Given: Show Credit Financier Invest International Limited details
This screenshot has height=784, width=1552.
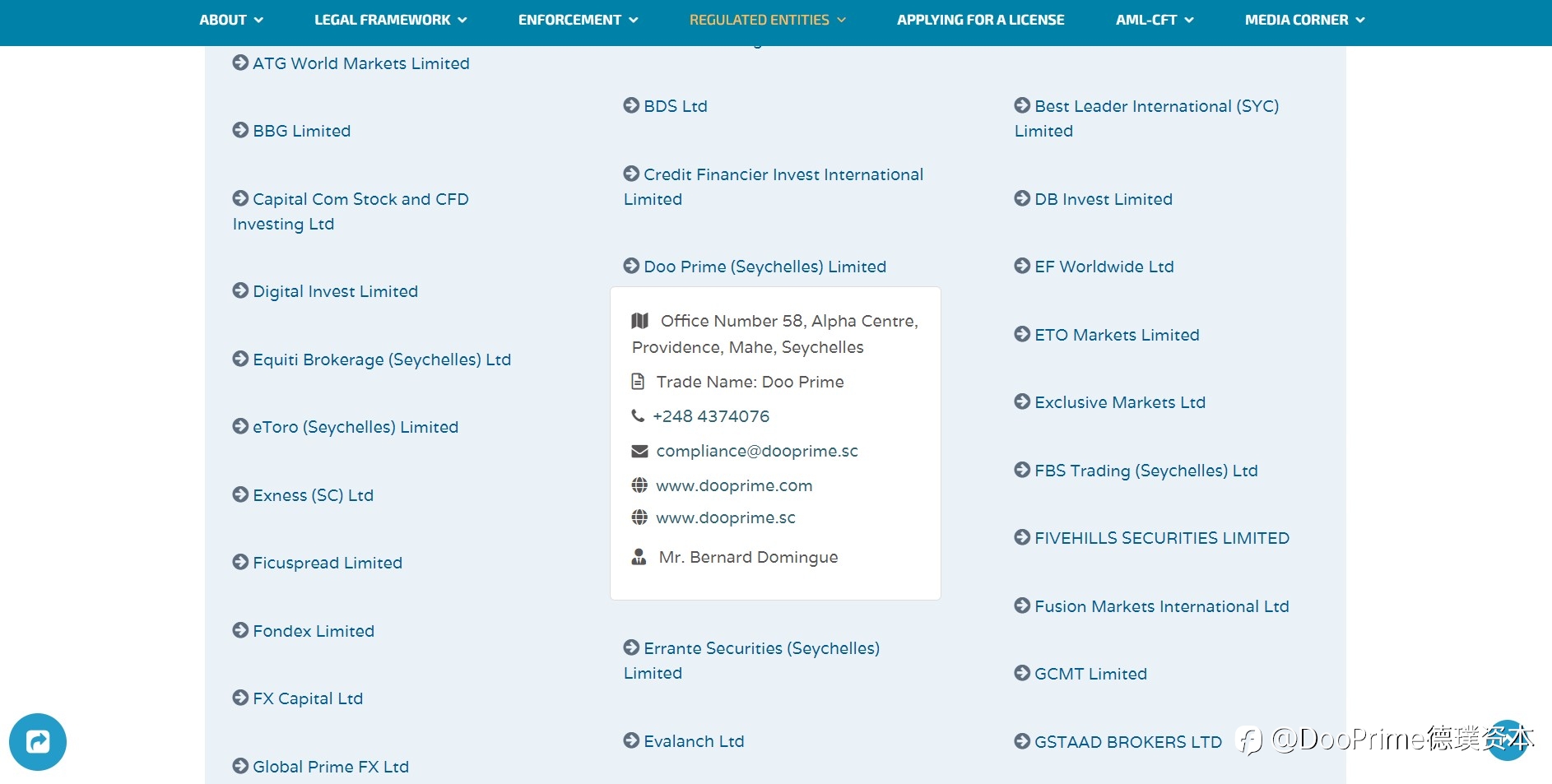Looking at the screenshot, I should click(774, 187).
